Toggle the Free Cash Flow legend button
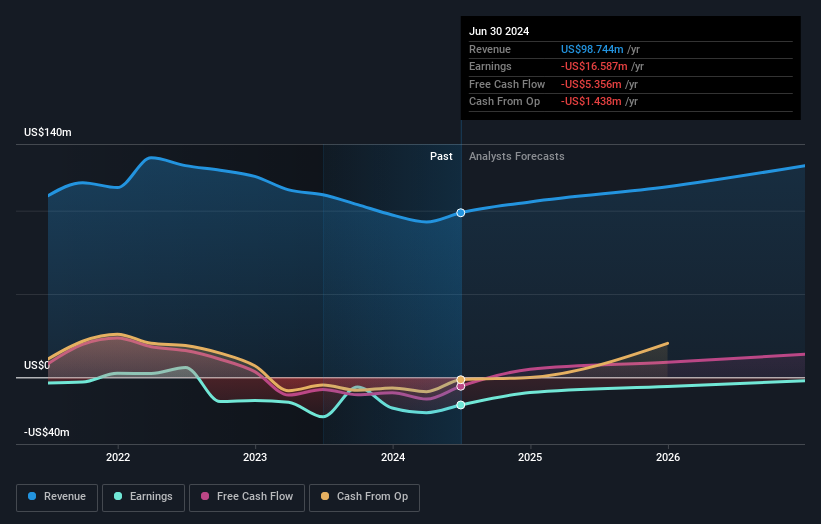 [x=247, y=497]
